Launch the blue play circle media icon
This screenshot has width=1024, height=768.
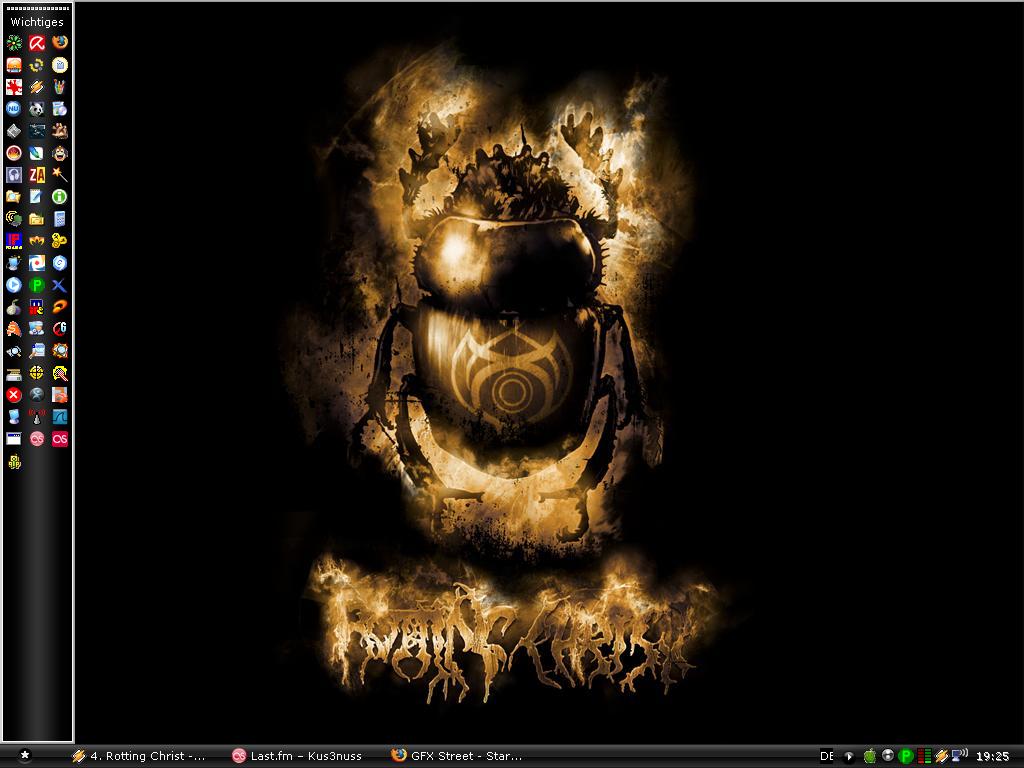14,285
